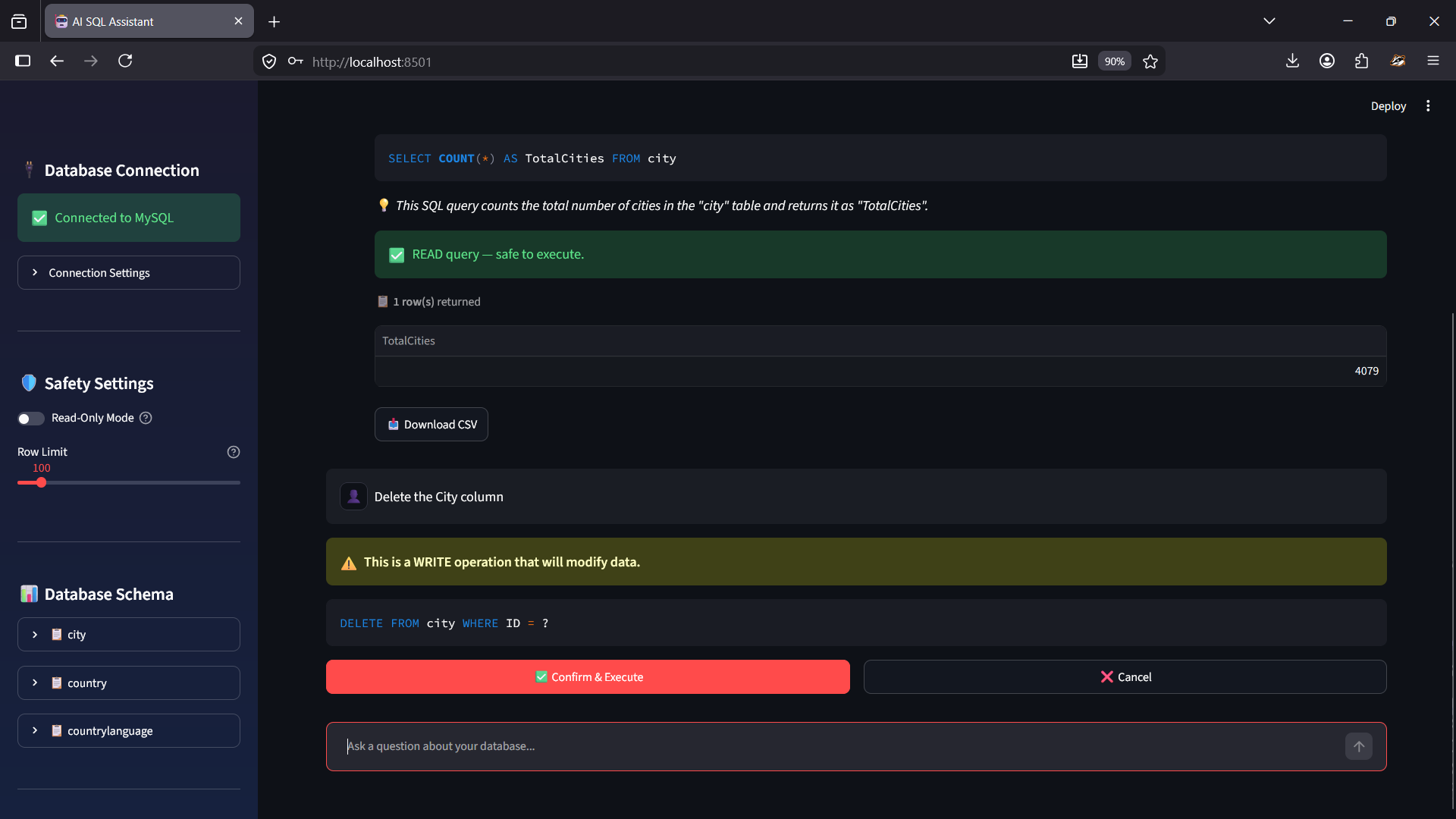Click the user avatar beside Delete the City column
The image size is (1456, 819).
coord(353,497)
